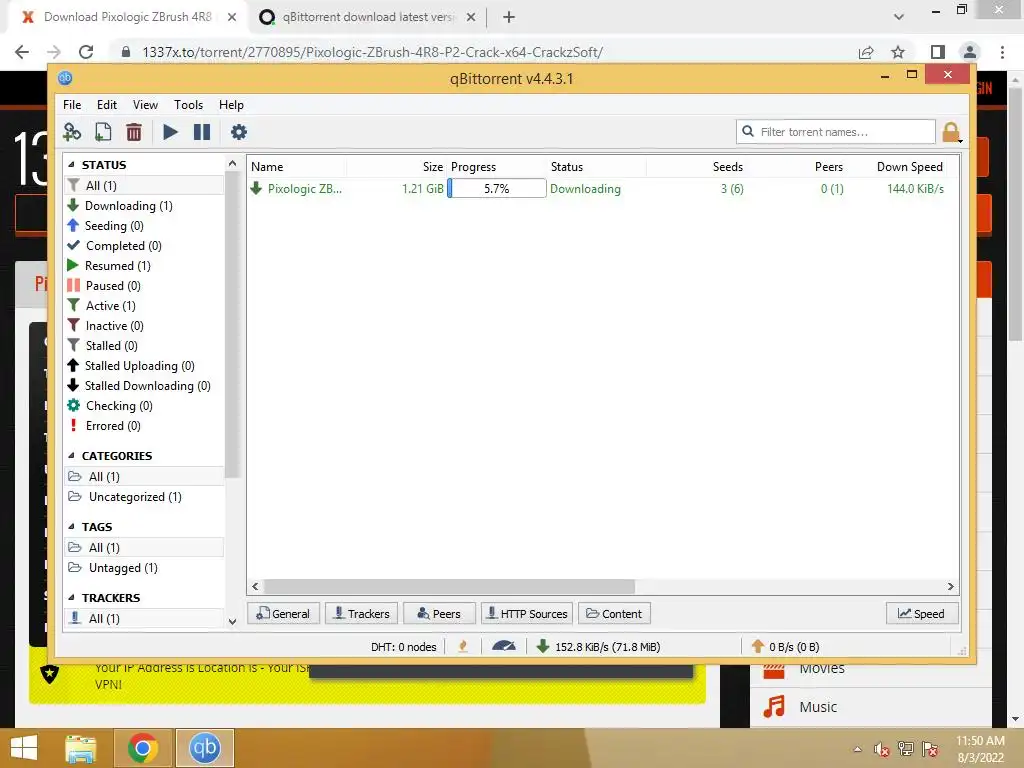
Task: Click sidebar scroll down arrow
Action: click(x=232, y=622)
